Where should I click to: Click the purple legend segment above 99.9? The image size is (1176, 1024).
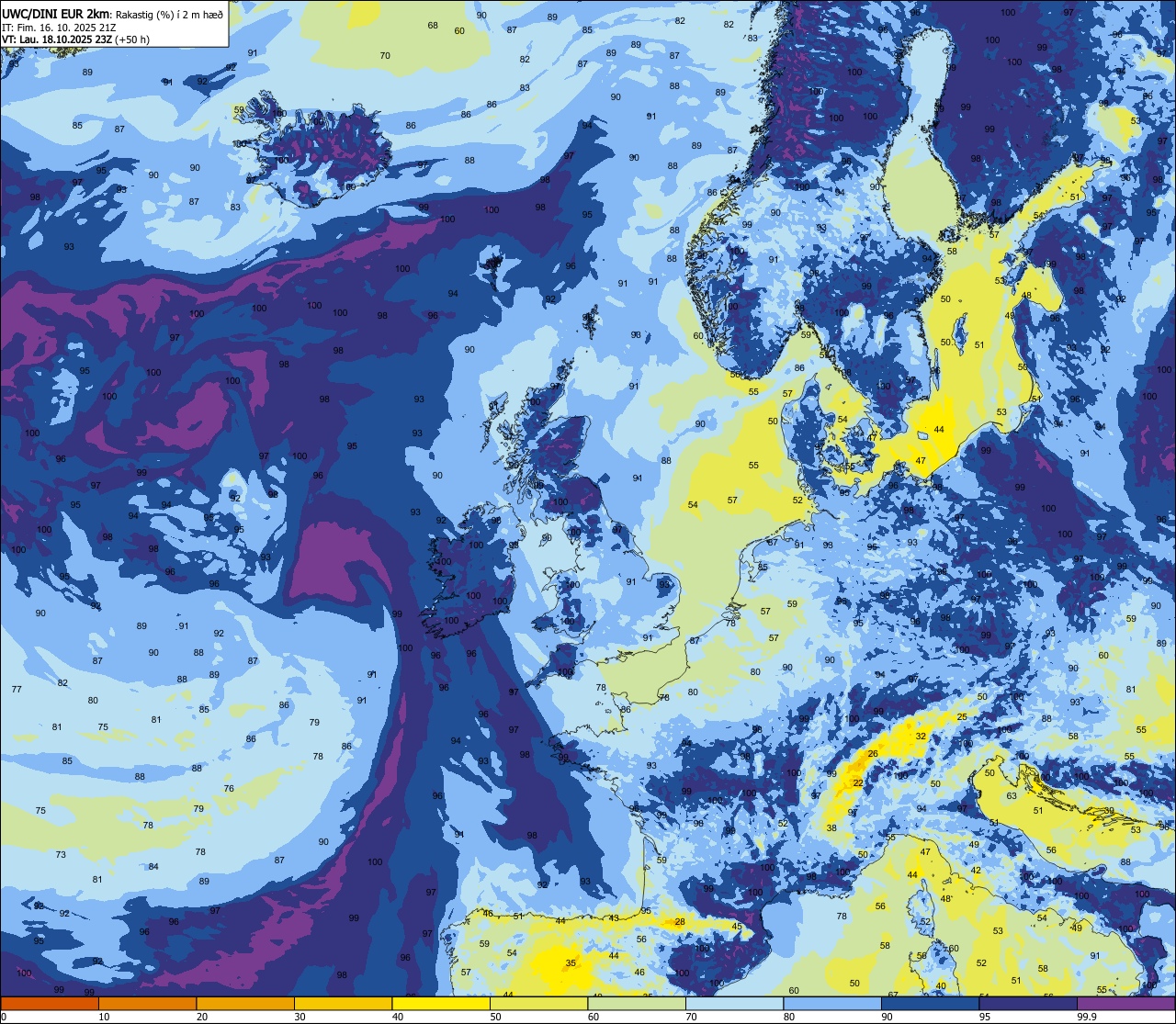pos(1125,1003)
